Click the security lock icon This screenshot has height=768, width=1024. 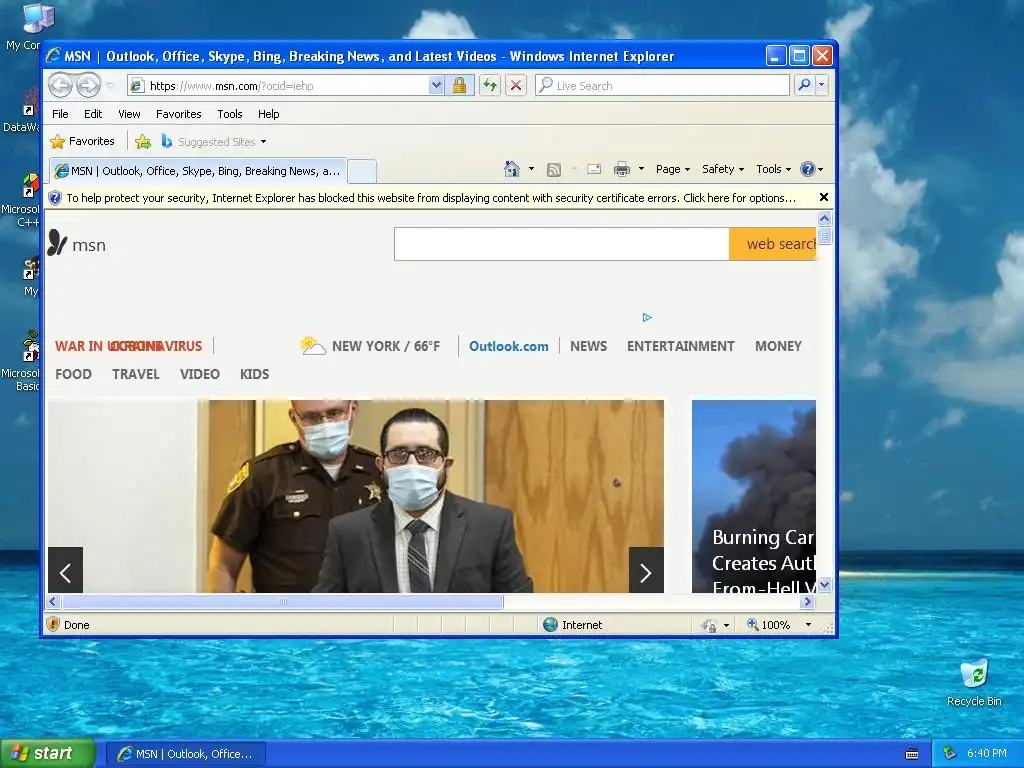click(x=459, y=86)
